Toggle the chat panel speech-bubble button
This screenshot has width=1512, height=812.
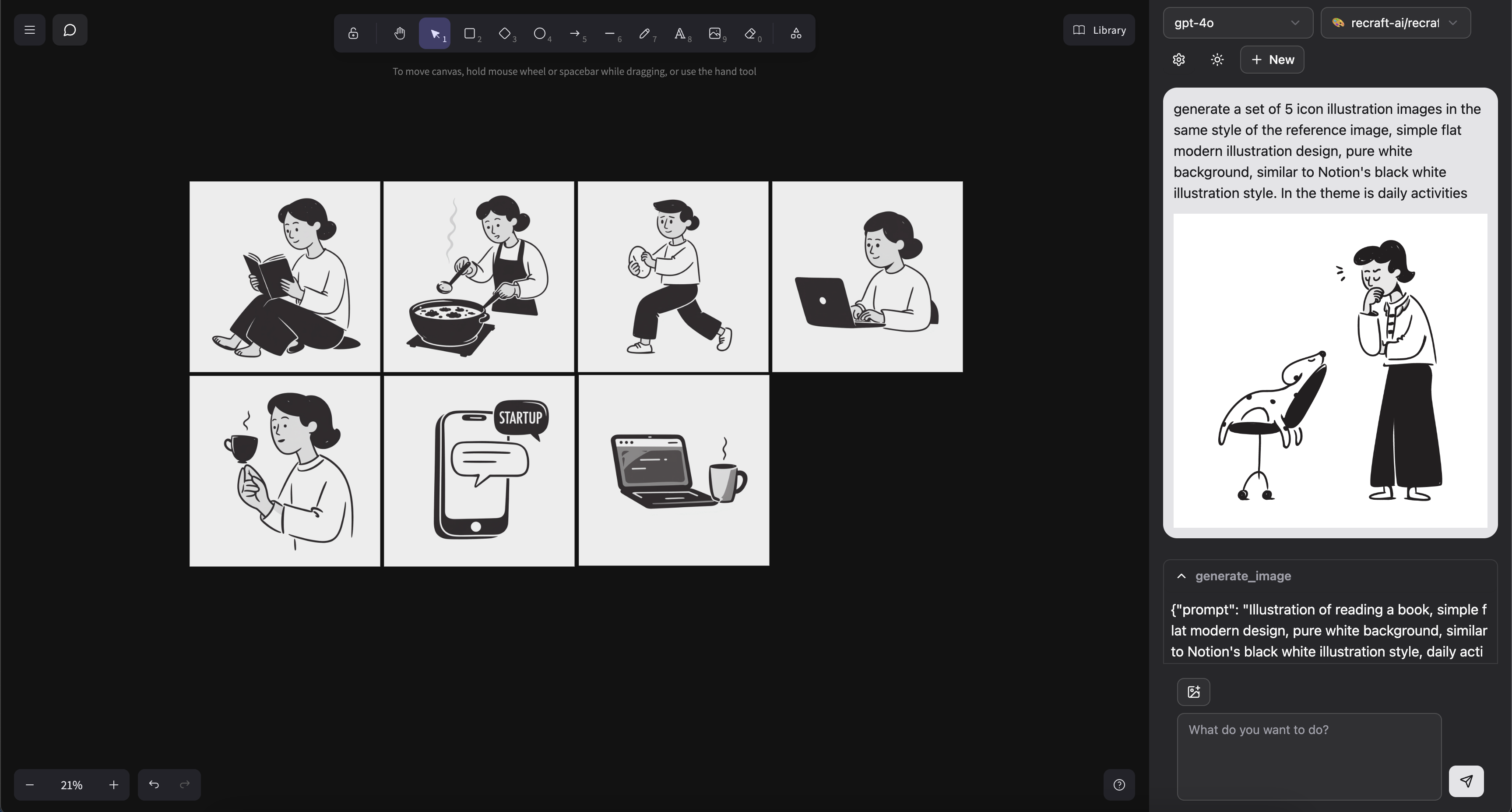[x=70, y=30]
